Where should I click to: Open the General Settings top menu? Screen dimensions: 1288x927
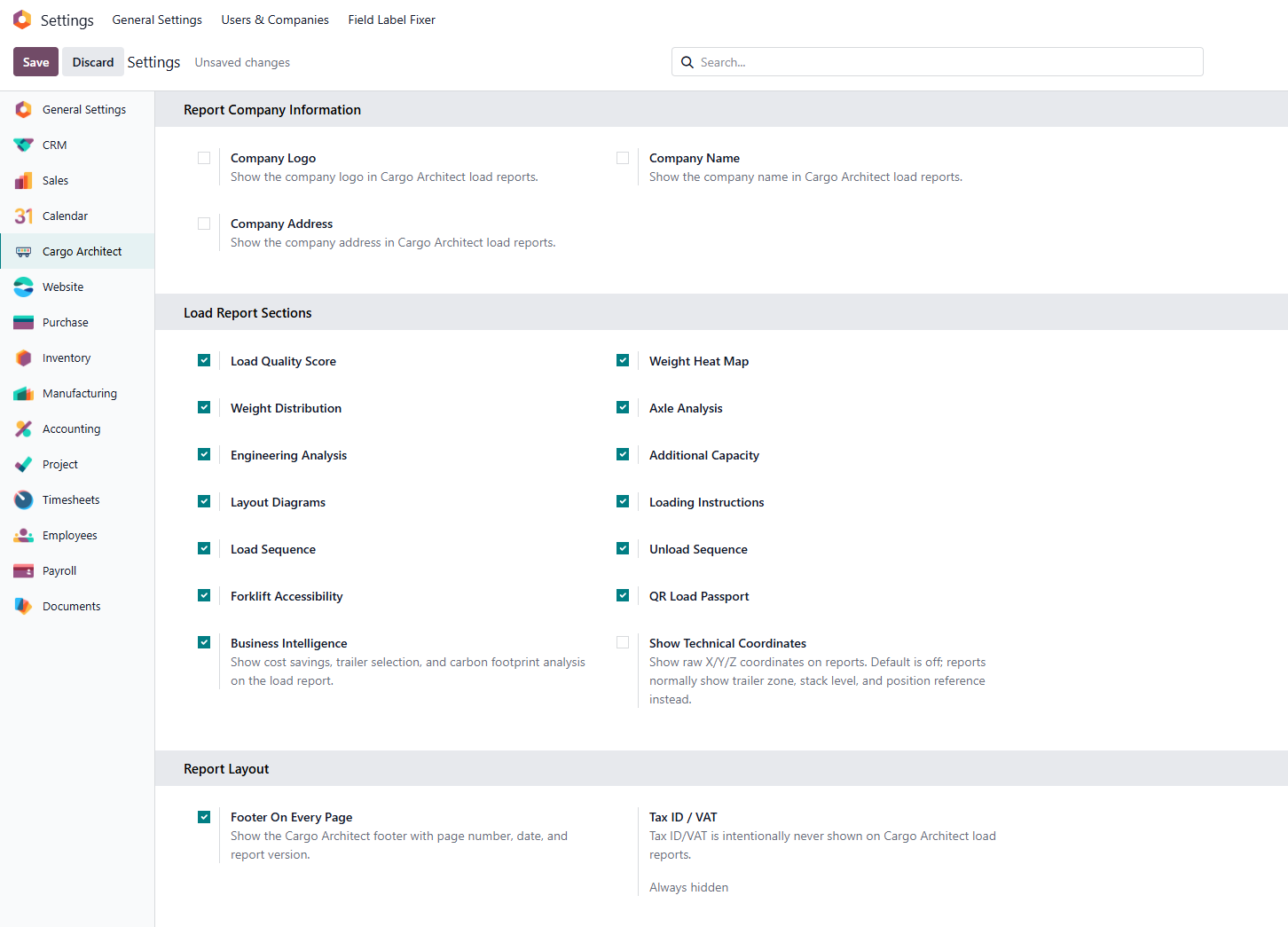pos(157,20)
